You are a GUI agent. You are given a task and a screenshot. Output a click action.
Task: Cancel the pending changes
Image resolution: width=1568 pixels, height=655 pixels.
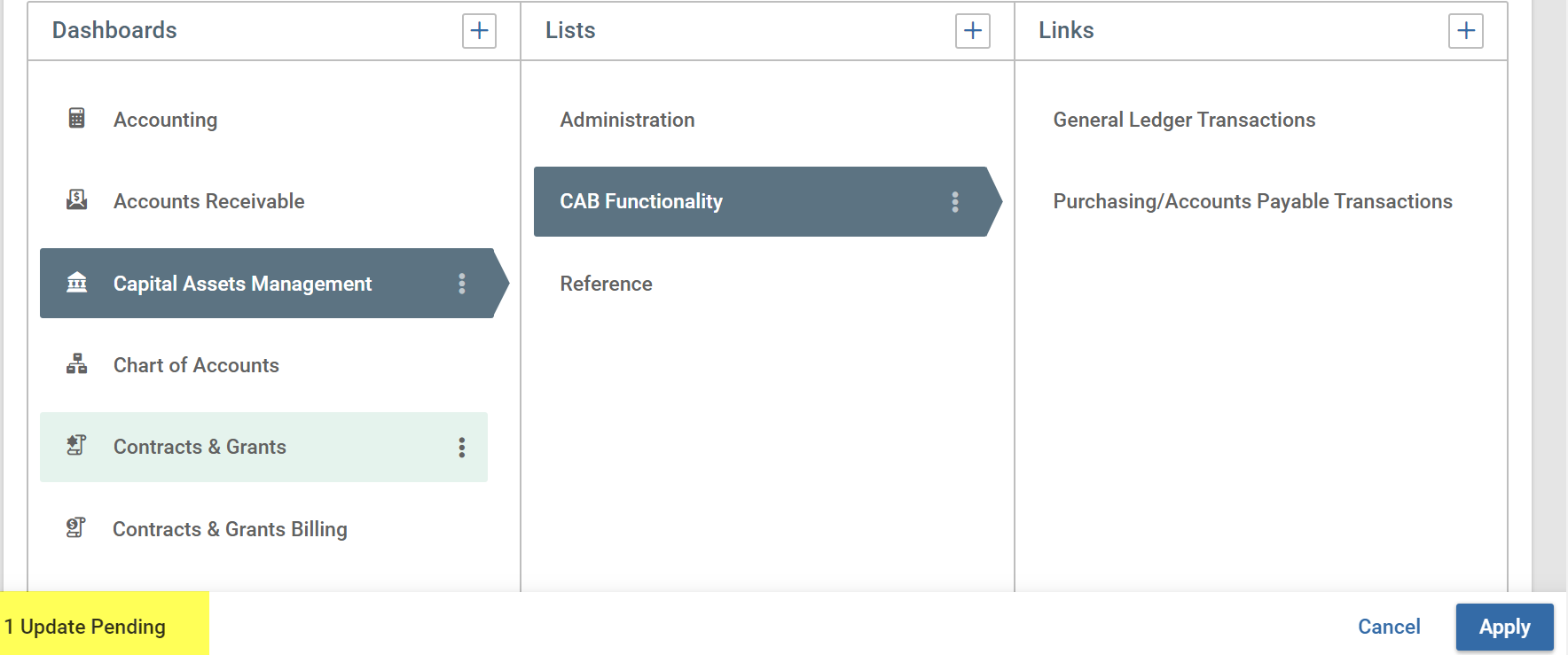coord(1389,627)
